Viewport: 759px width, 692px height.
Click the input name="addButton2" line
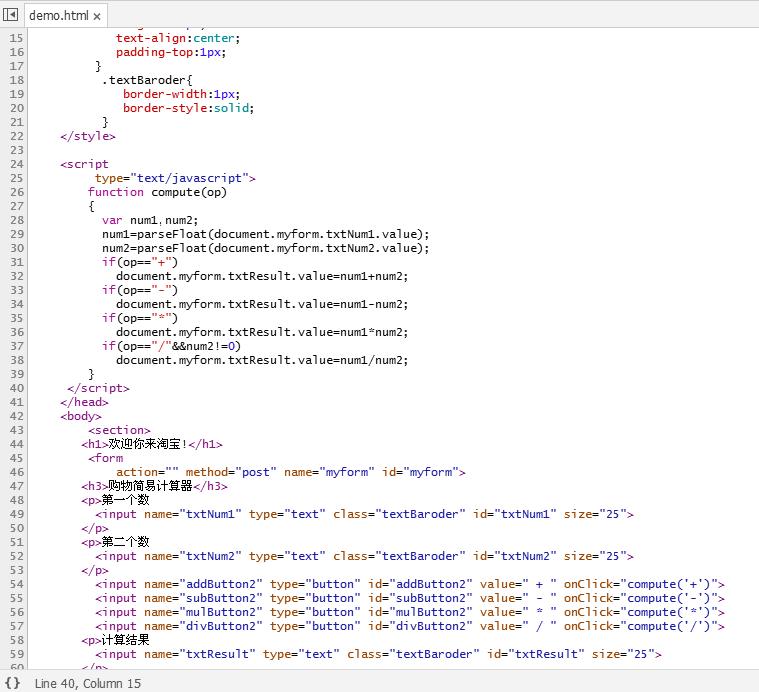click(x=410, y=584)
